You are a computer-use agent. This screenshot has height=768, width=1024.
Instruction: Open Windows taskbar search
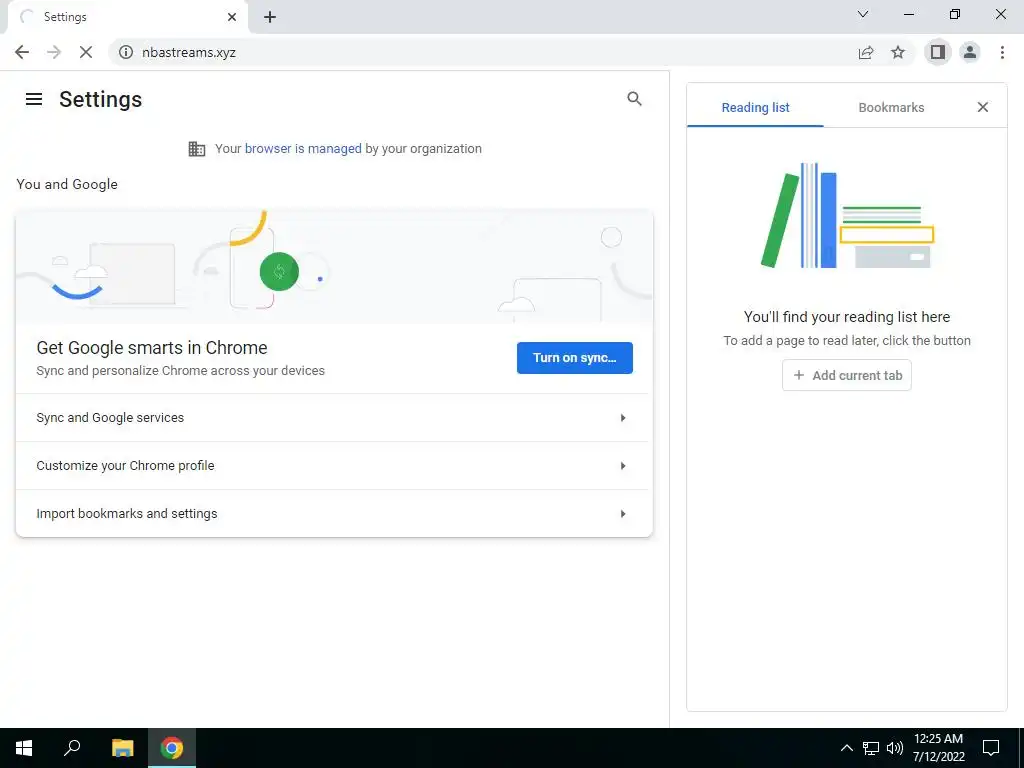click(x=72, y=748)
